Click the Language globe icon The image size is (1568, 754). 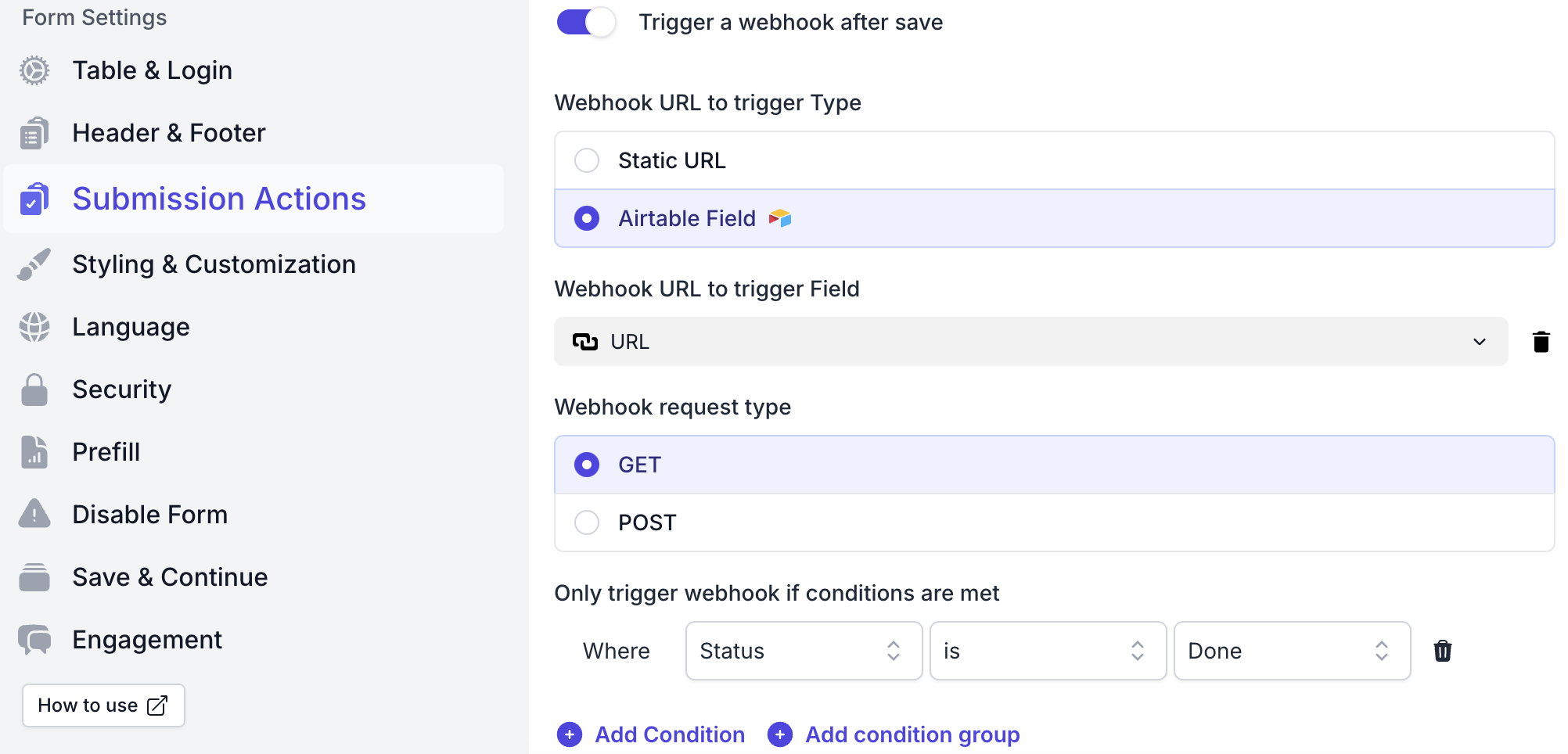pos(34,327)
